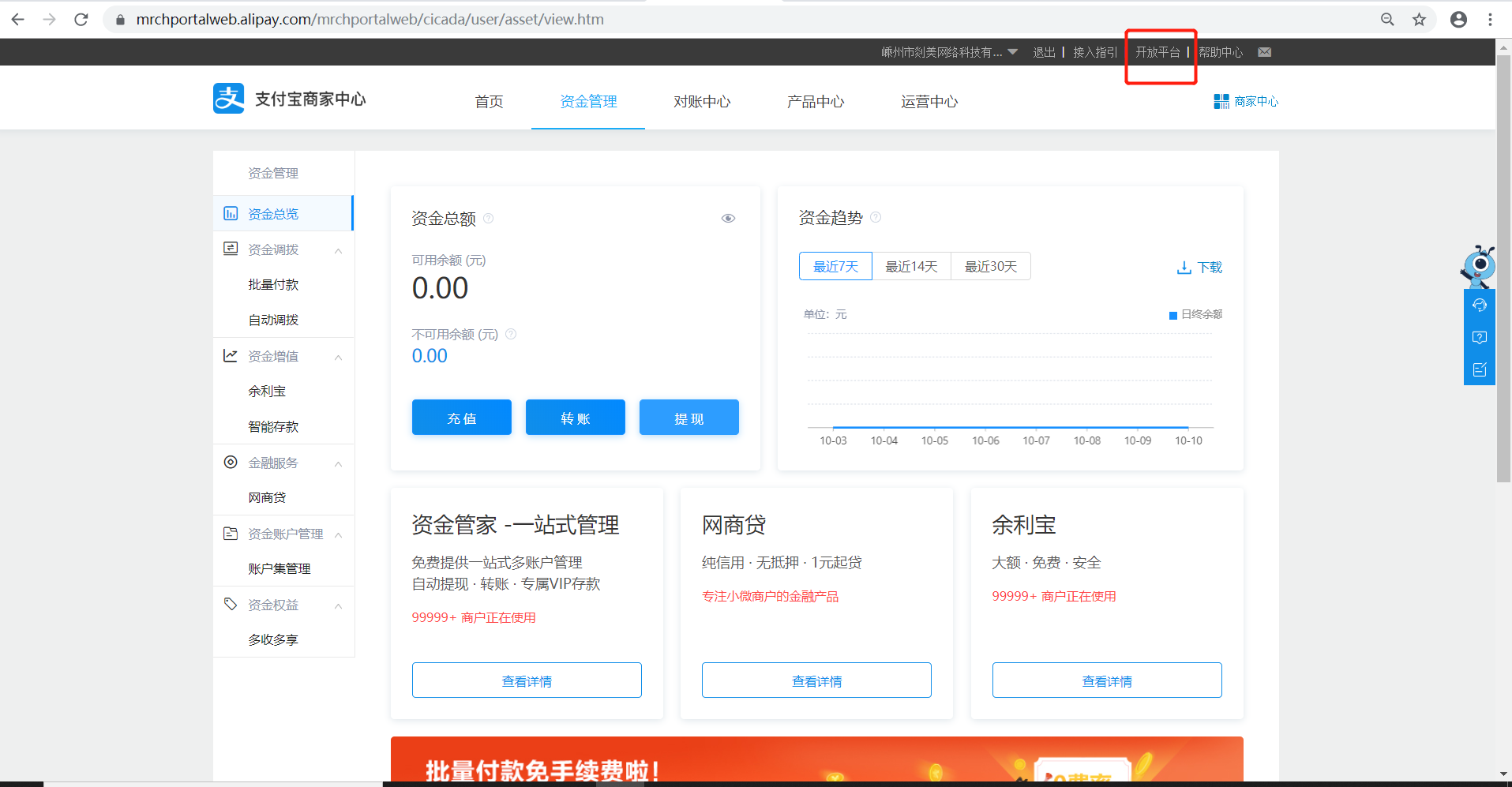Screen dimensions: 1512x787
Task: Open the headset customer service icon
Action: [x=1479, y=305]
